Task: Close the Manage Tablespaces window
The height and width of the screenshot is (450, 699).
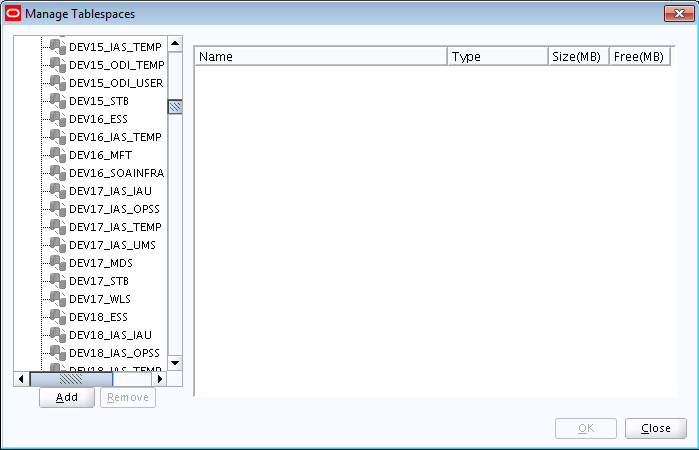Action: (x=679, y=13)
